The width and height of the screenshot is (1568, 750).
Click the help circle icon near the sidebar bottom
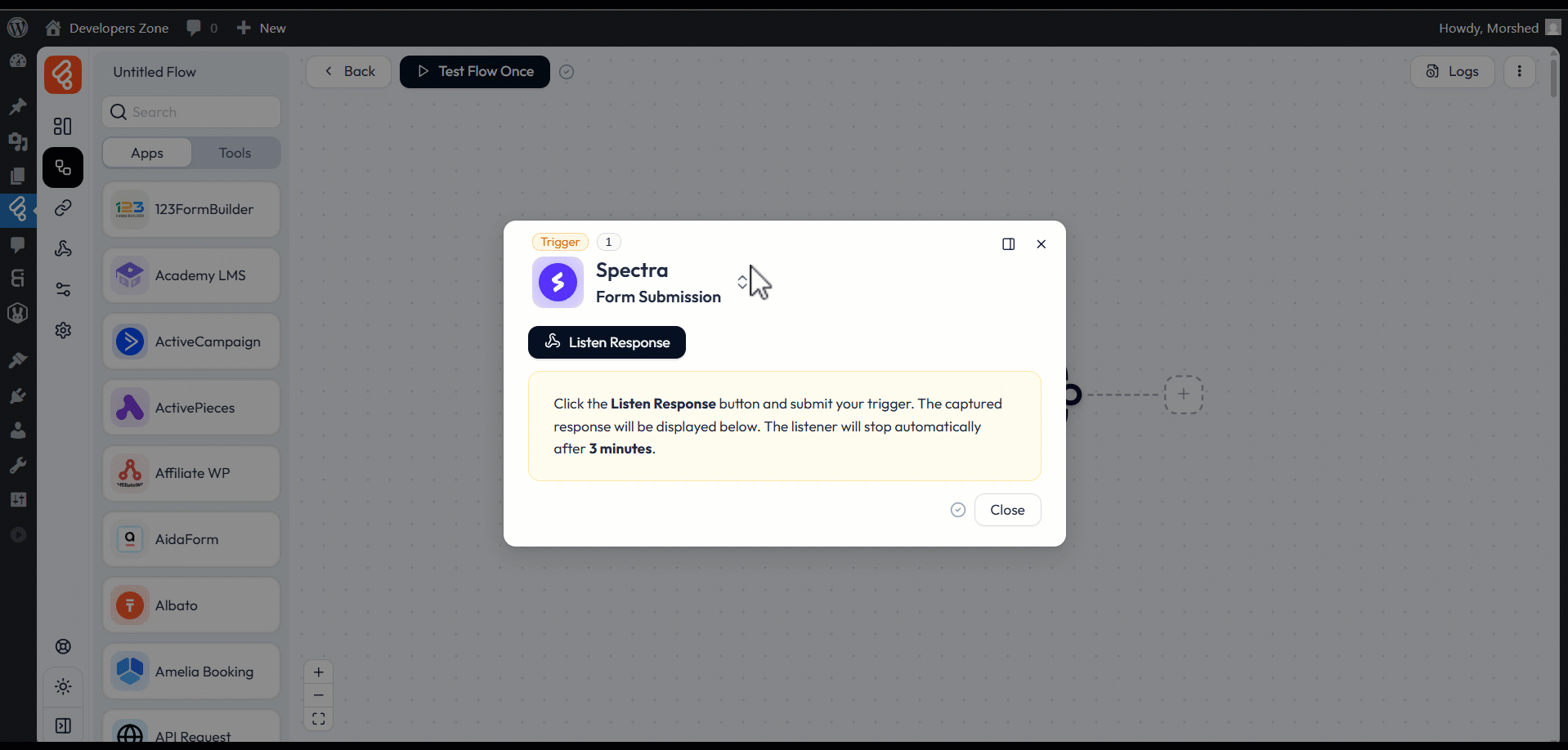click(x=63, y=646)
